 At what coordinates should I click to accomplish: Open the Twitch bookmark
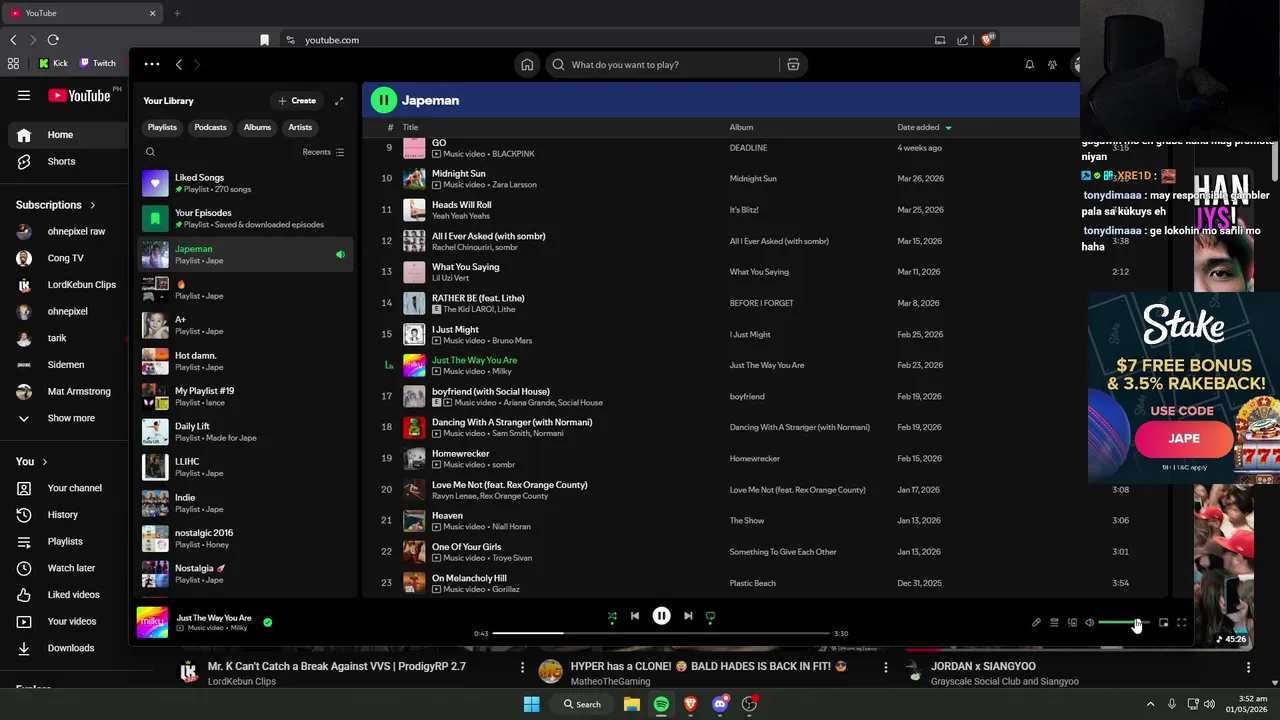97,63
